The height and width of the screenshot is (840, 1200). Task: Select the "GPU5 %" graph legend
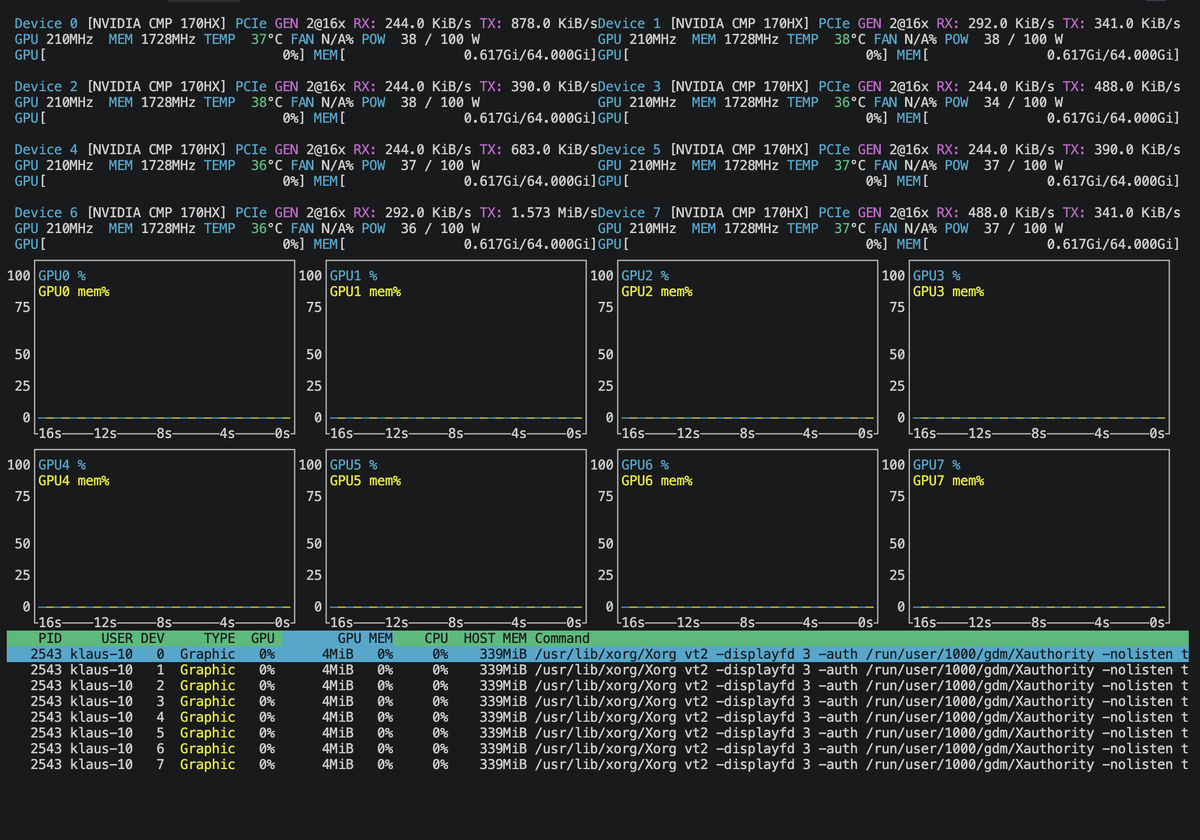pos(353,465)
